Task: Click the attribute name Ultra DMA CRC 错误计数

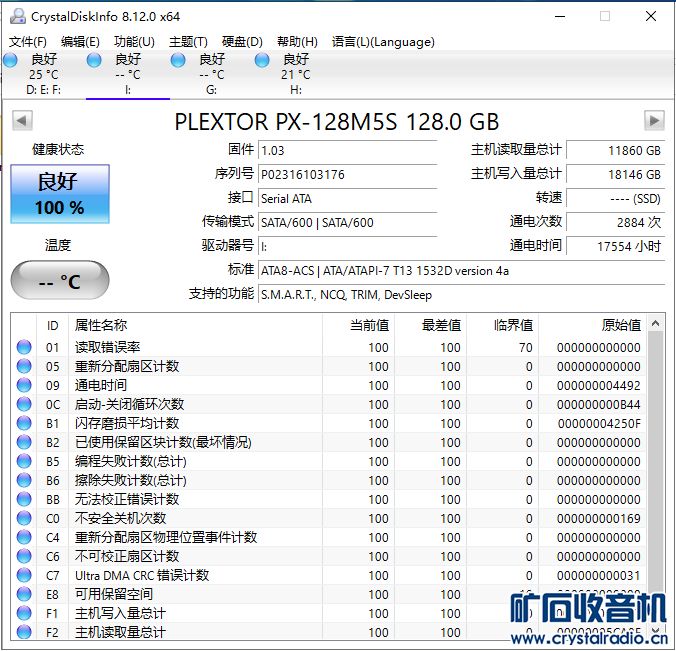Action: click(142, 575)
